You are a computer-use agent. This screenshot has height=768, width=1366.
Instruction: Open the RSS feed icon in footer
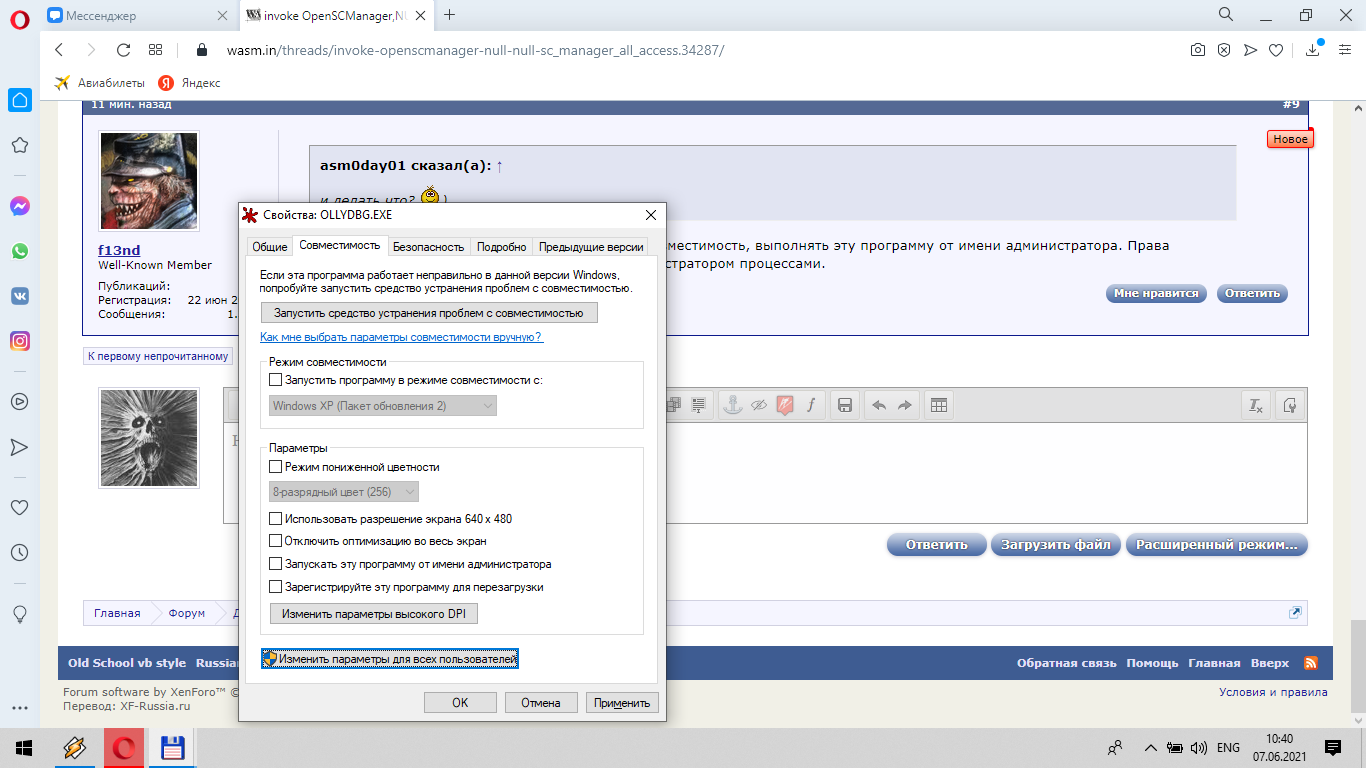(1310, 663)
